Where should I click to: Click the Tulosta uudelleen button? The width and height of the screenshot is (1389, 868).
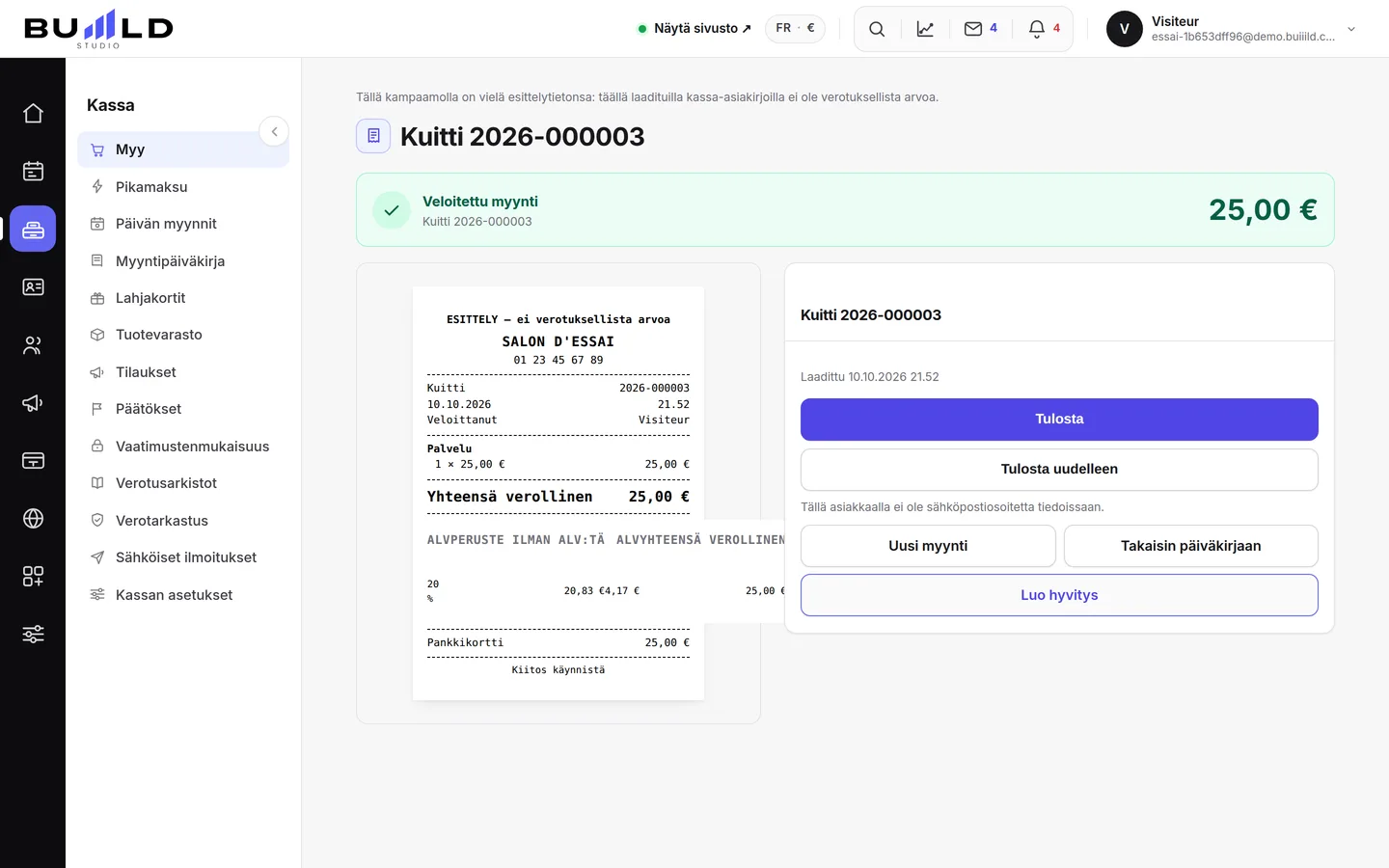coord(1059,470)
